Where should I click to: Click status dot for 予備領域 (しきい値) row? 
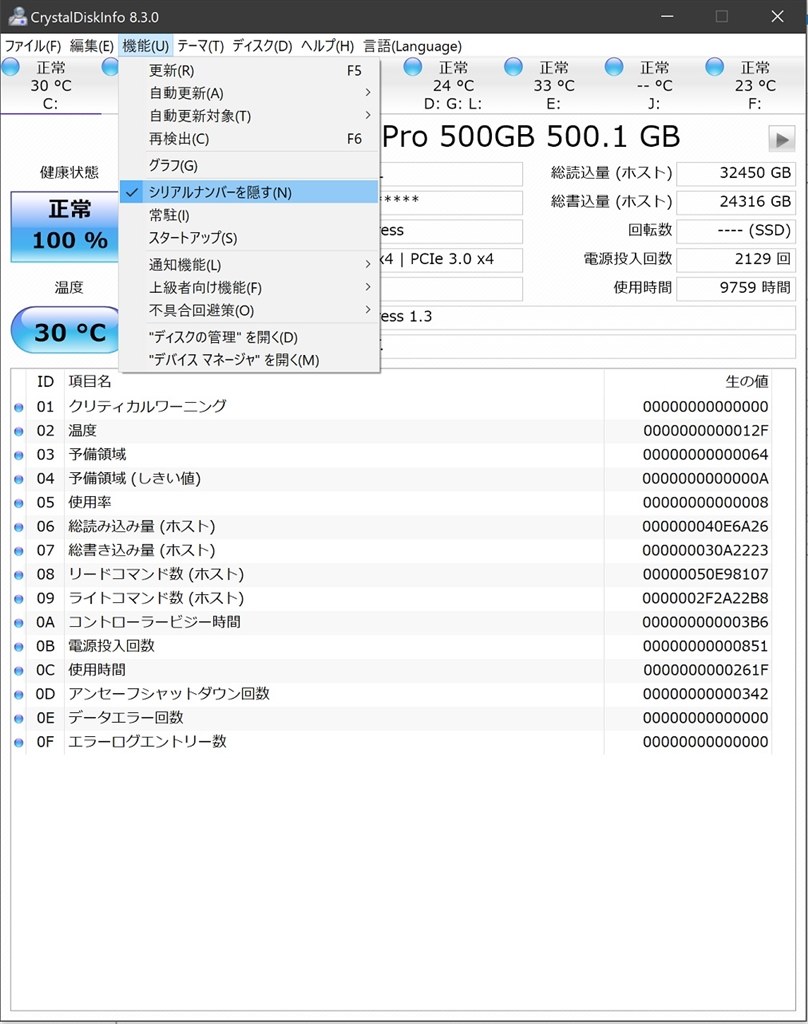point(19,479)
